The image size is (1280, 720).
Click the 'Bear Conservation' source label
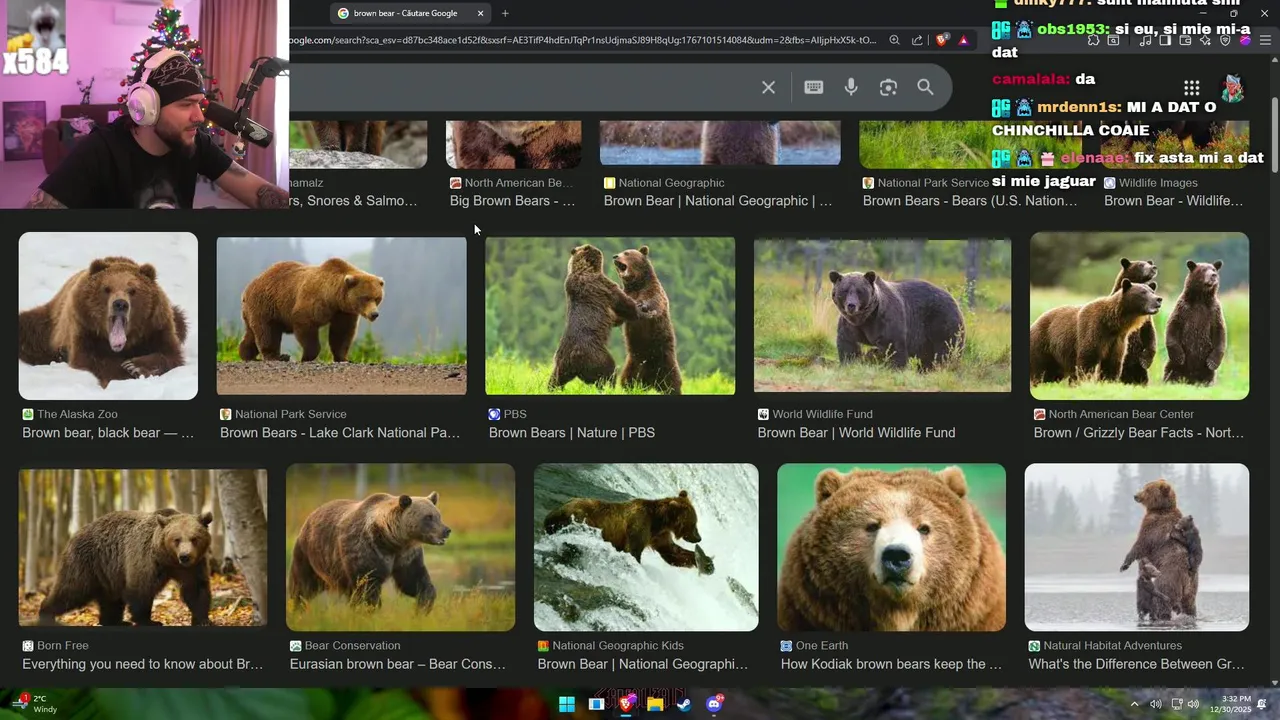tap(352, 646)
